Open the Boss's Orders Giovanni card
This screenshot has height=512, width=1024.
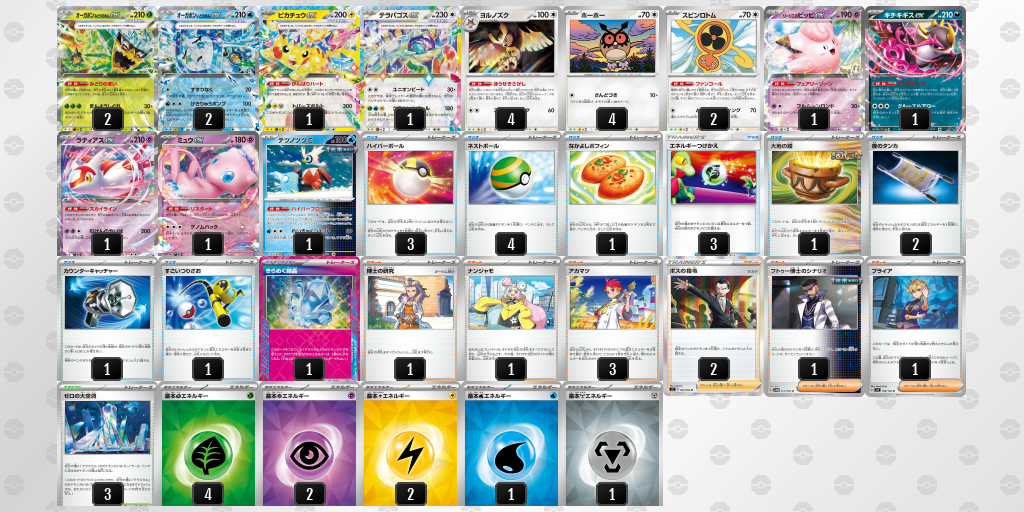click(713, 326)
